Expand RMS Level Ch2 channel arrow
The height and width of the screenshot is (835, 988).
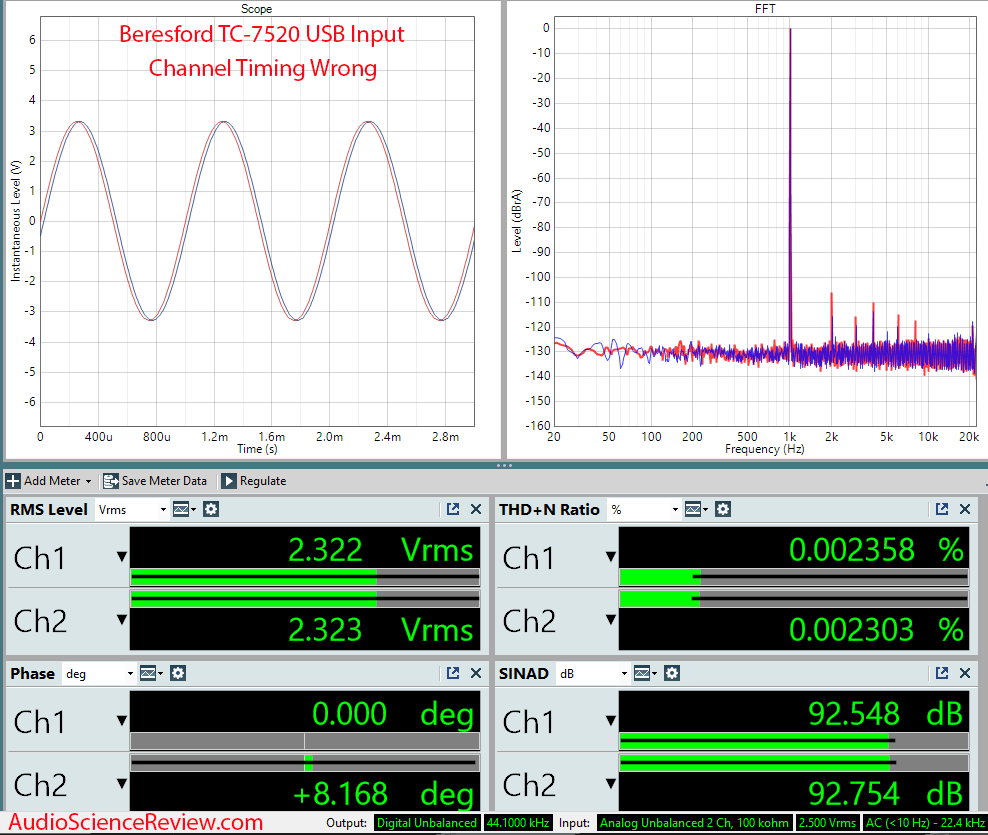[122, 619]
